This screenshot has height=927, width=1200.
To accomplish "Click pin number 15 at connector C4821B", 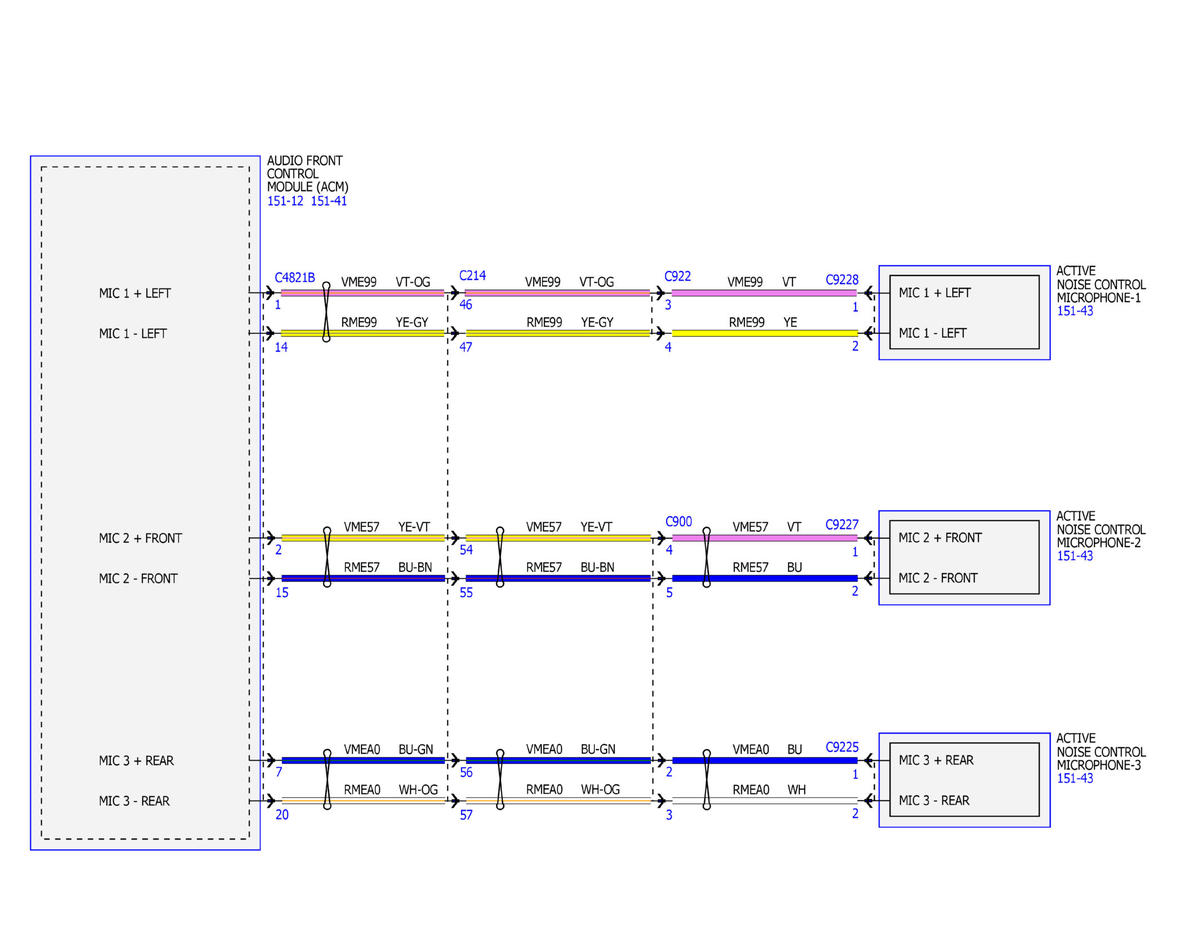I will pos(281,593).
